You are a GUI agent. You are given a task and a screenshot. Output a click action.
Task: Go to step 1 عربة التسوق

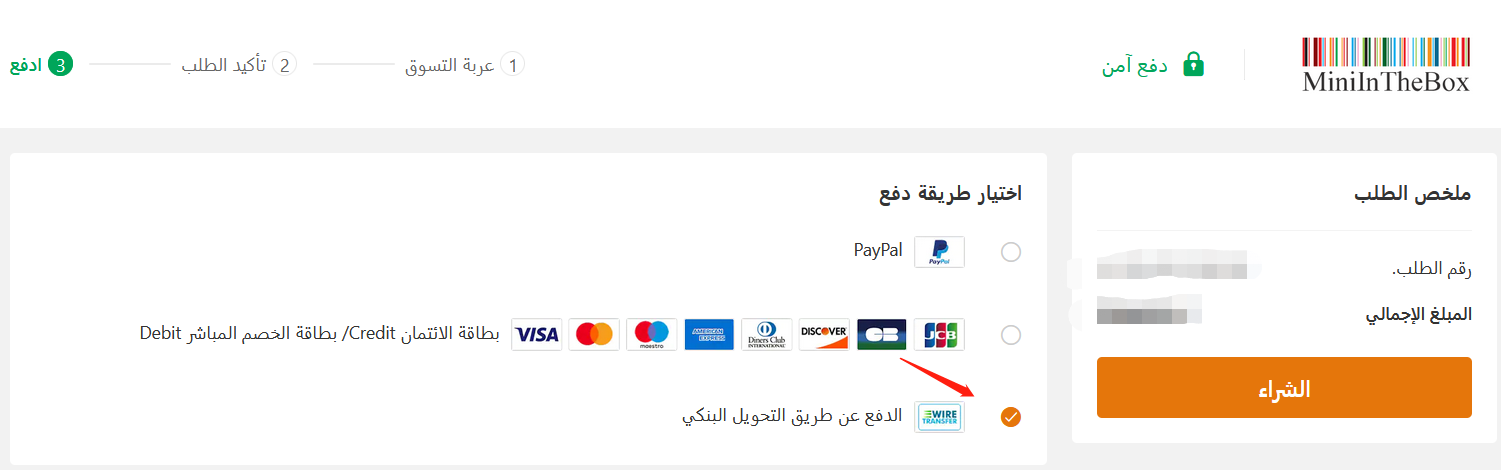coord(465,65)
